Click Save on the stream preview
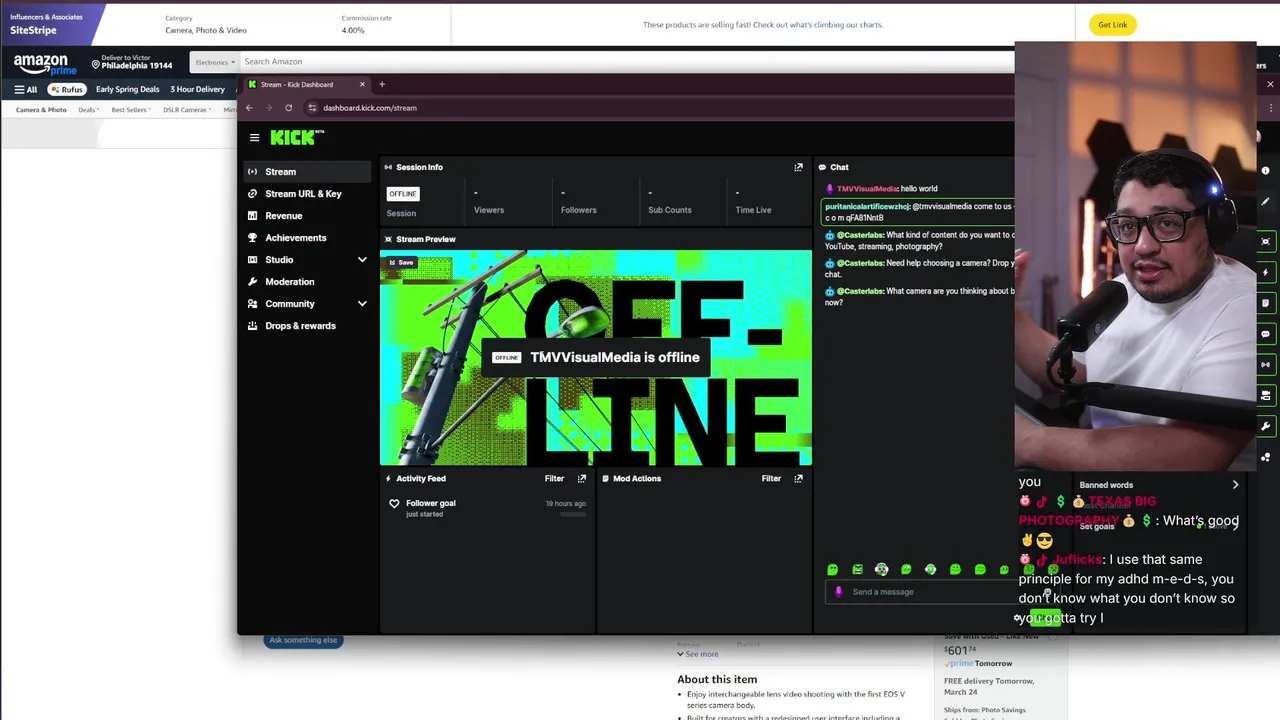The height and width of the screenshot is (720, 1280). [x=401, y=263]
